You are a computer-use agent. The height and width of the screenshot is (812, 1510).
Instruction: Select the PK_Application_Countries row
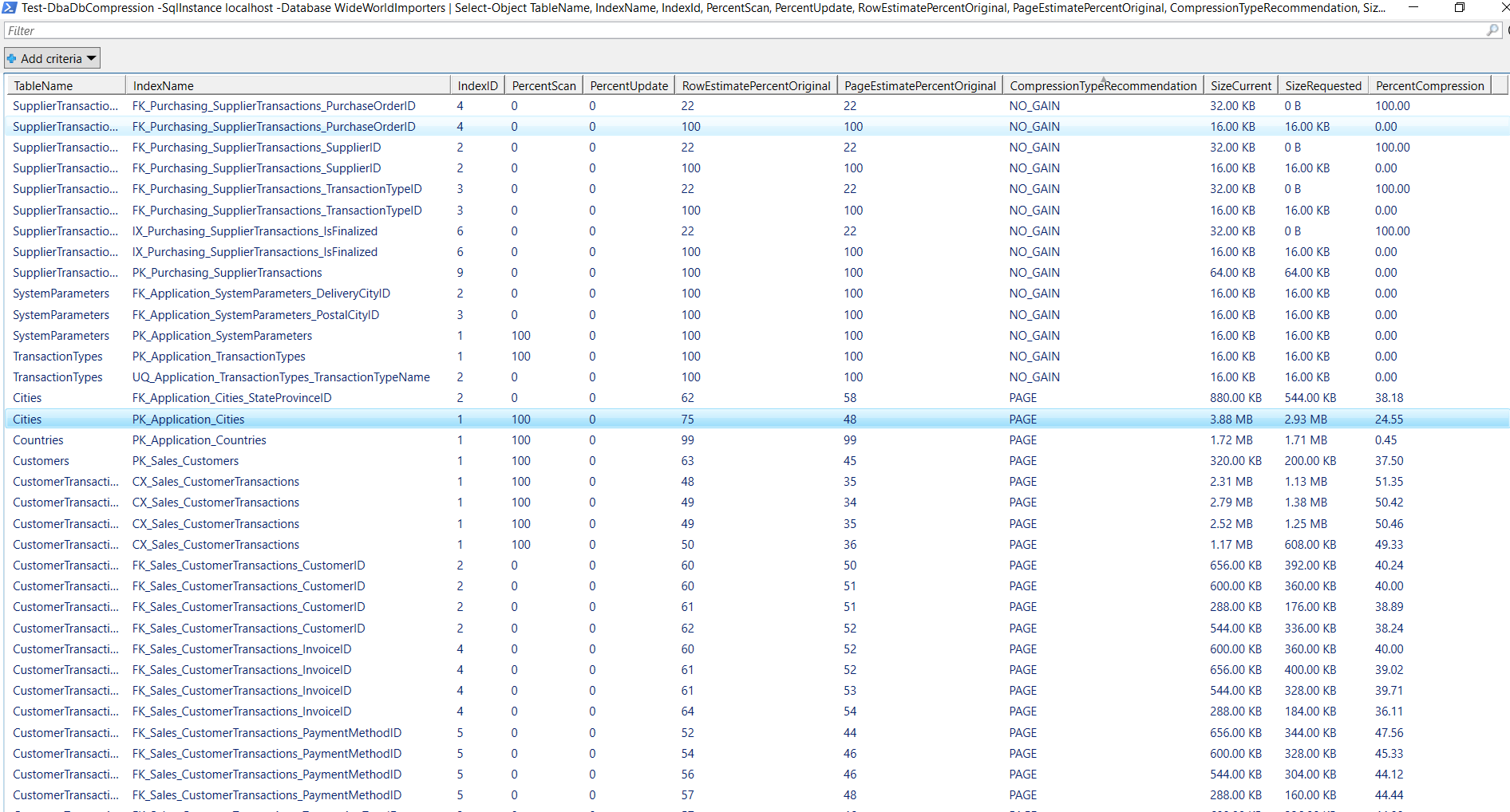tap(319, 440)
